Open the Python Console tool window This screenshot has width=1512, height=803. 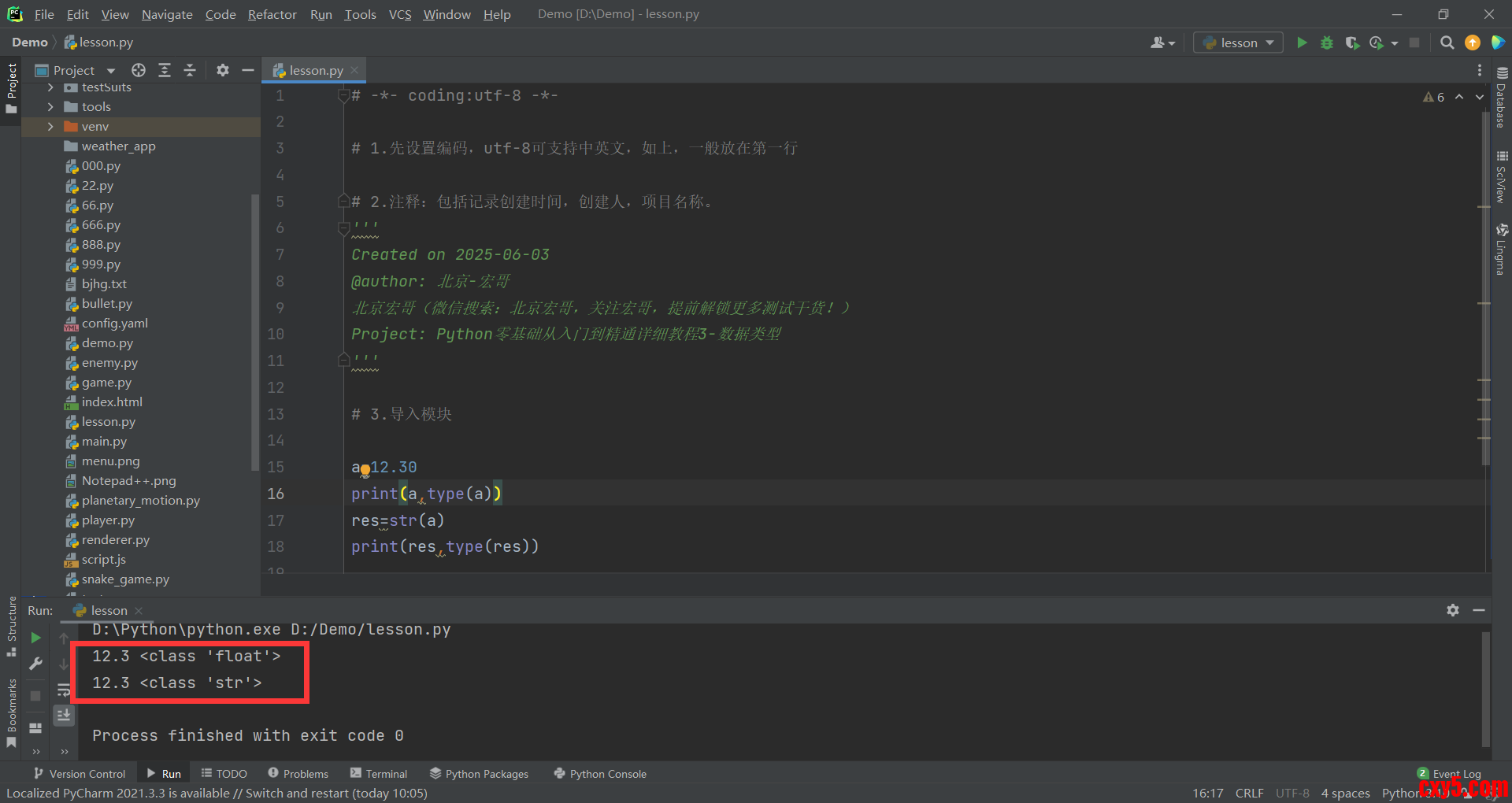600,774
